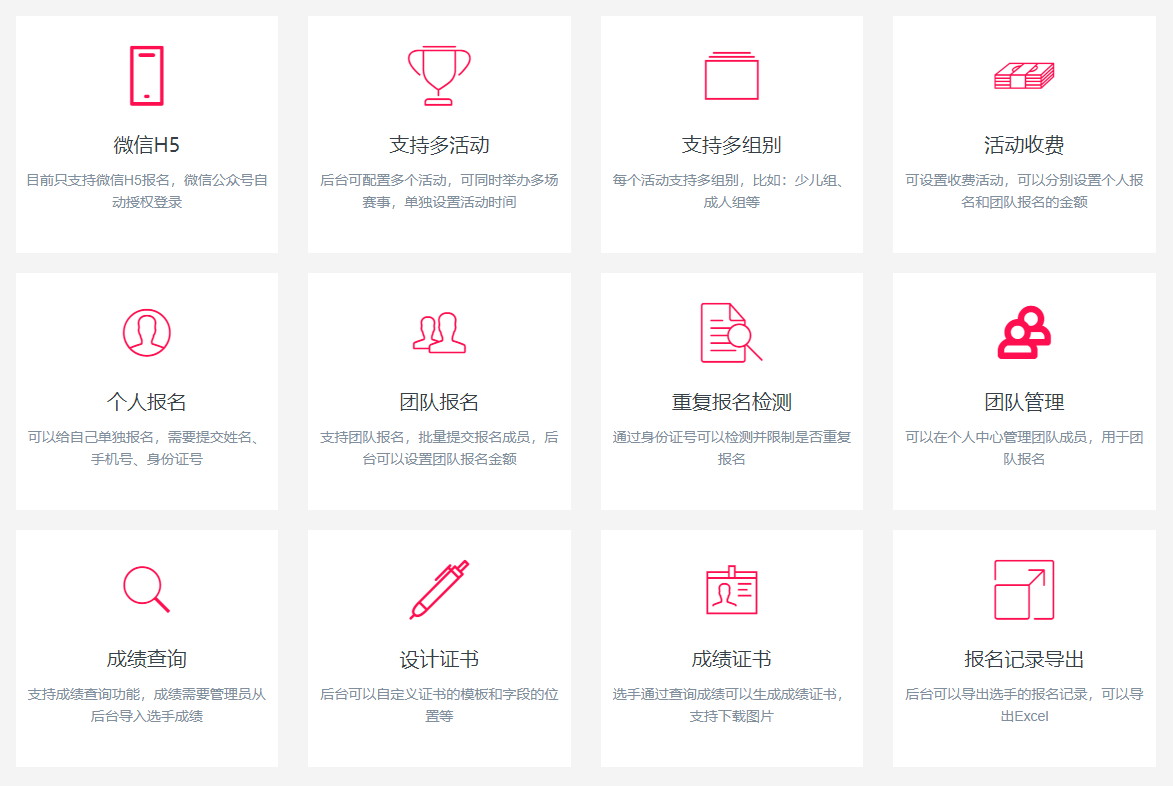Click the export arrow icon above 报名记录导出

(x=1022, y=588)
